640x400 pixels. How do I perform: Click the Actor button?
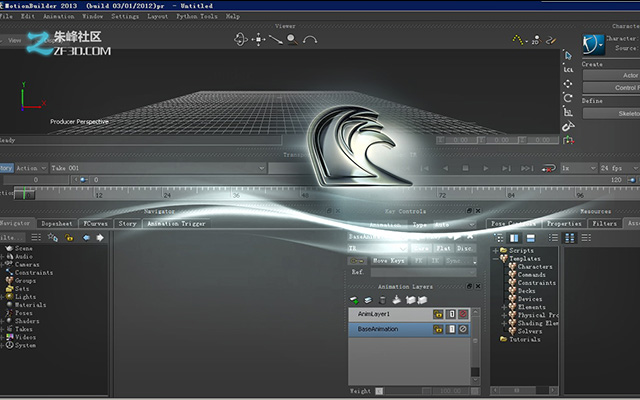tap(611, 75)
